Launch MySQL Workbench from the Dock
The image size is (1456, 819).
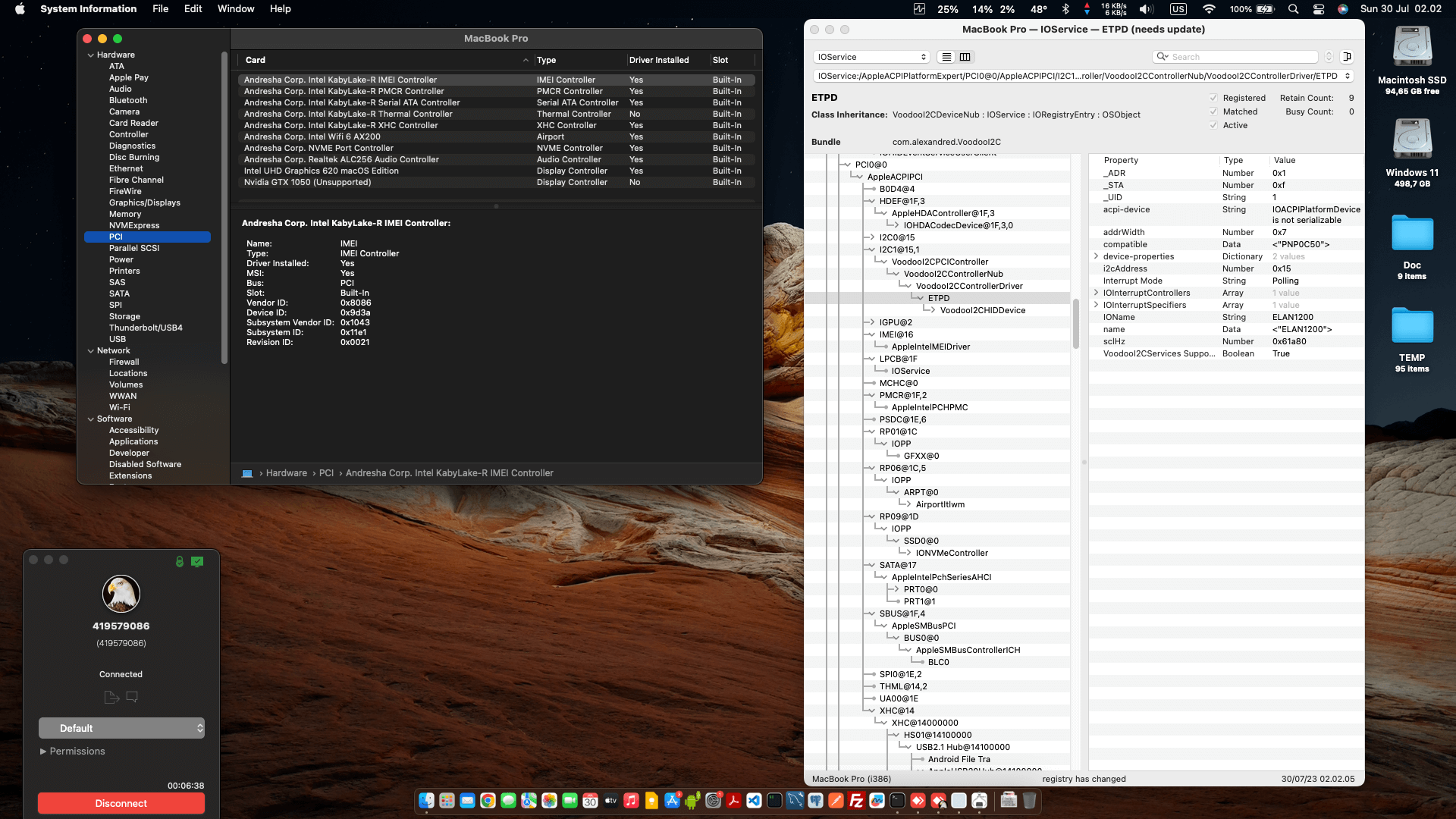tap(795, 801)
